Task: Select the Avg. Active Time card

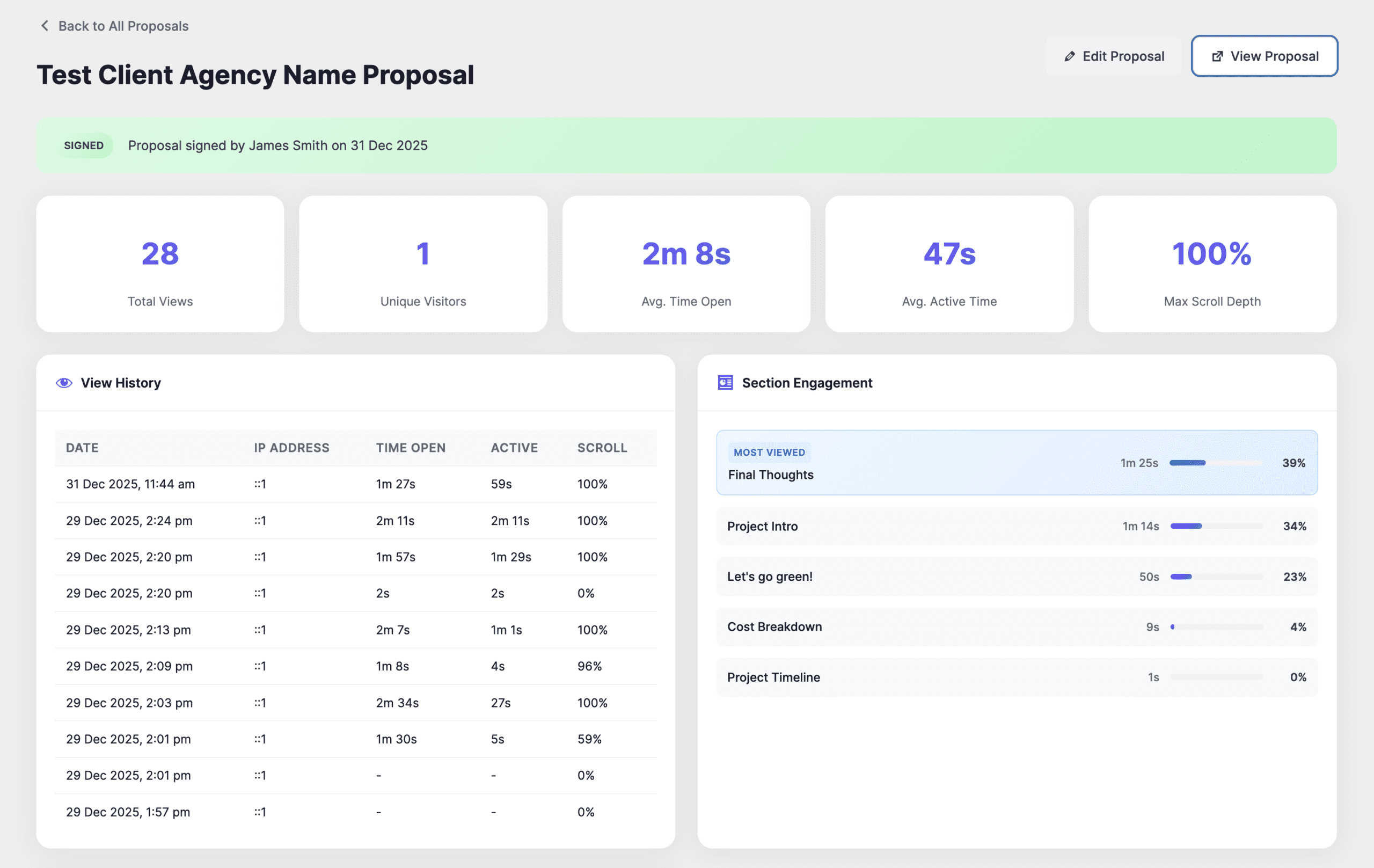Action: pyautogui.click(x=949, y=264)
